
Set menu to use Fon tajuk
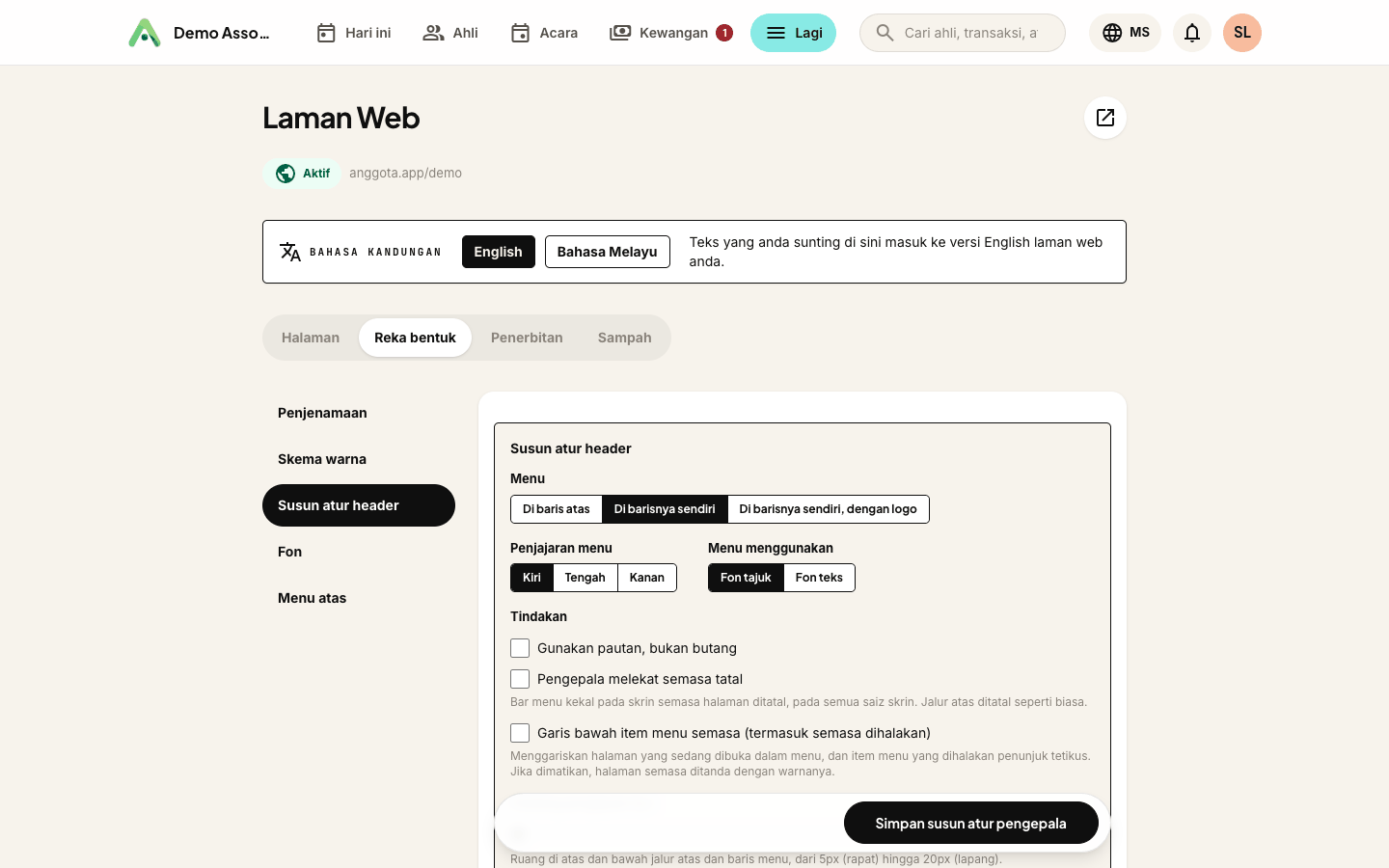coord(746,578)
